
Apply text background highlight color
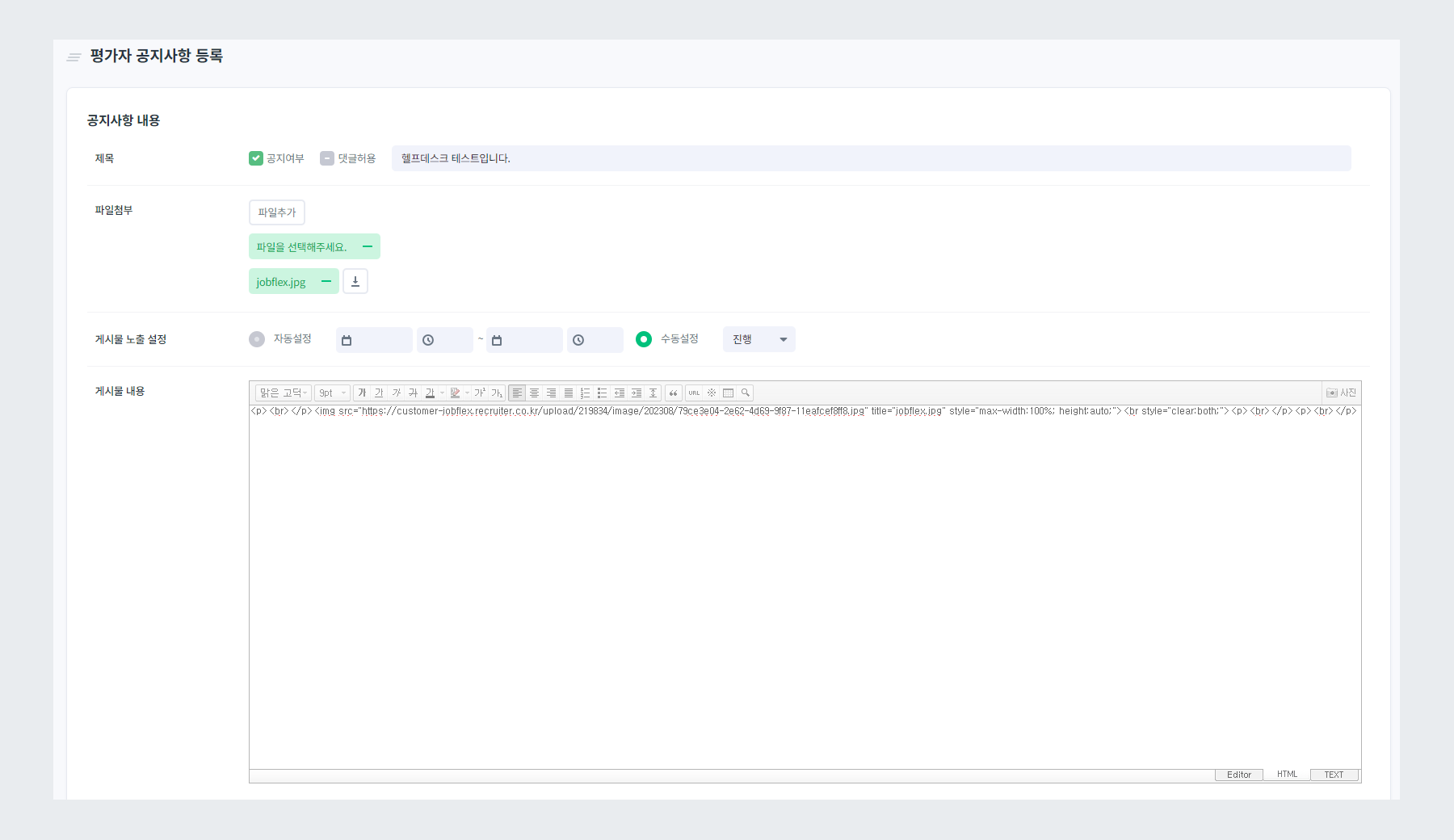pyautogui.click(x=455, y=393)
